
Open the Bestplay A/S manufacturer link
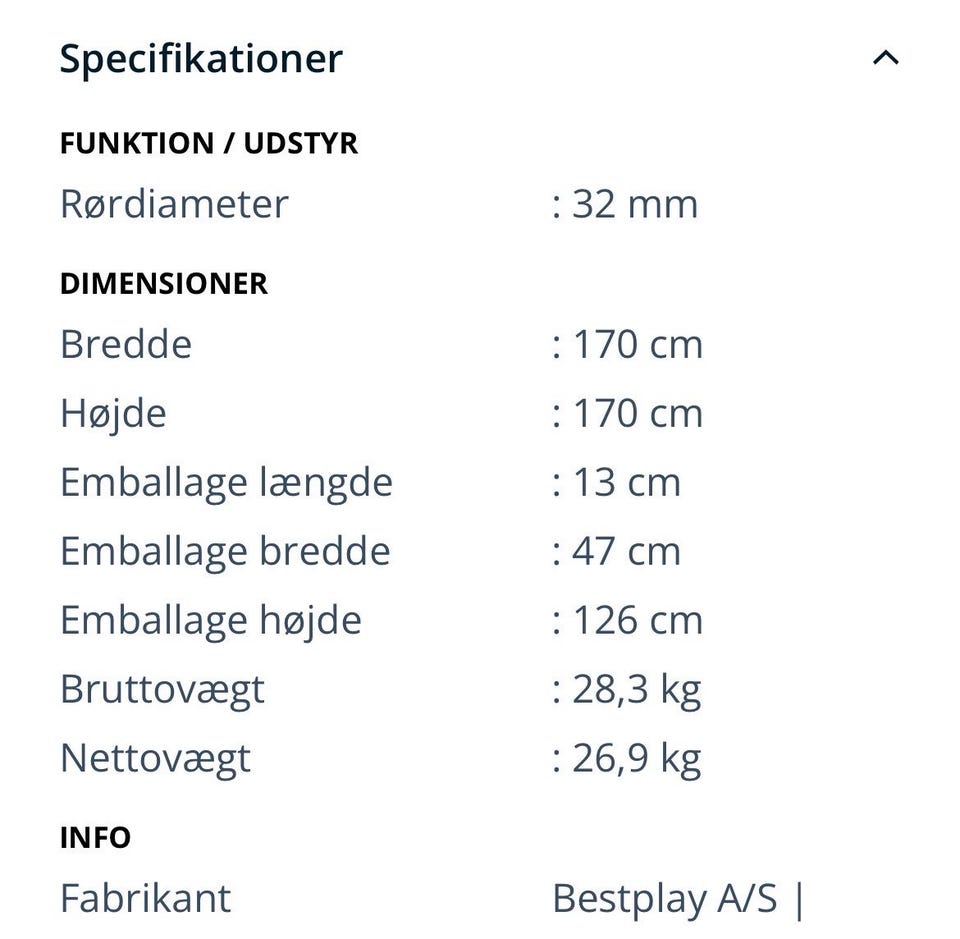(664, 898)
